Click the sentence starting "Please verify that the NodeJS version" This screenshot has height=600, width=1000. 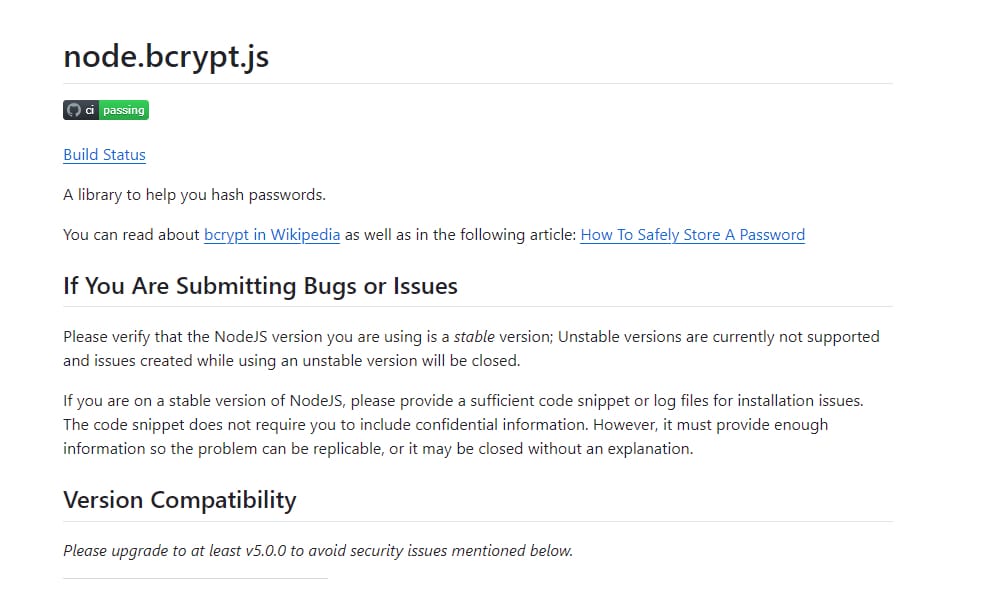(x=250, y=337)
